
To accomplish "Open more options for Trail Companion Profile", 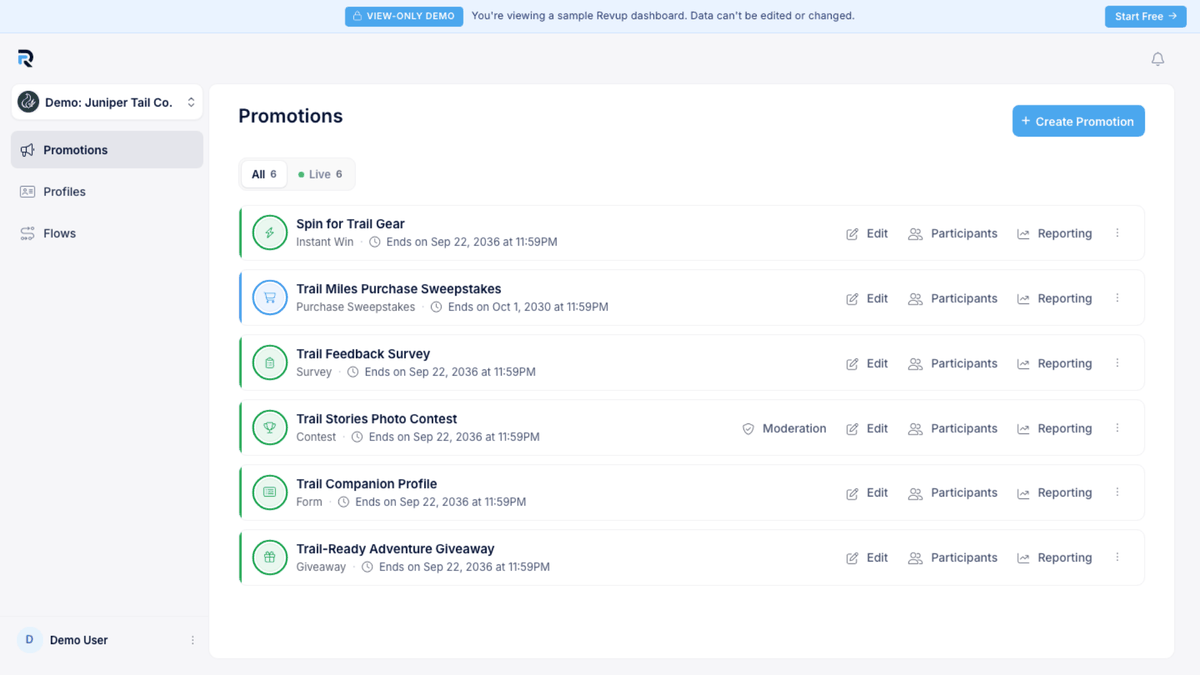I will [1118, 492].
